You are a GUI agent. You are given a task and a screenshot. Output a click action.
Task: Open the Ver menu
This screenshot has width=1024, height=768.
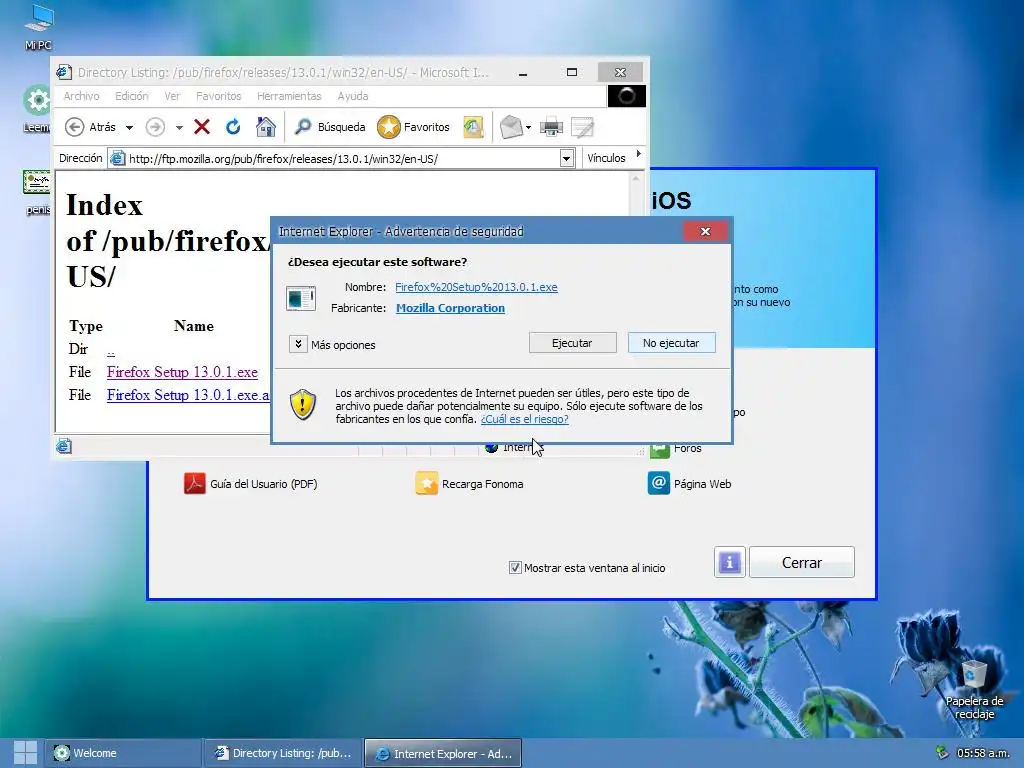172,96
